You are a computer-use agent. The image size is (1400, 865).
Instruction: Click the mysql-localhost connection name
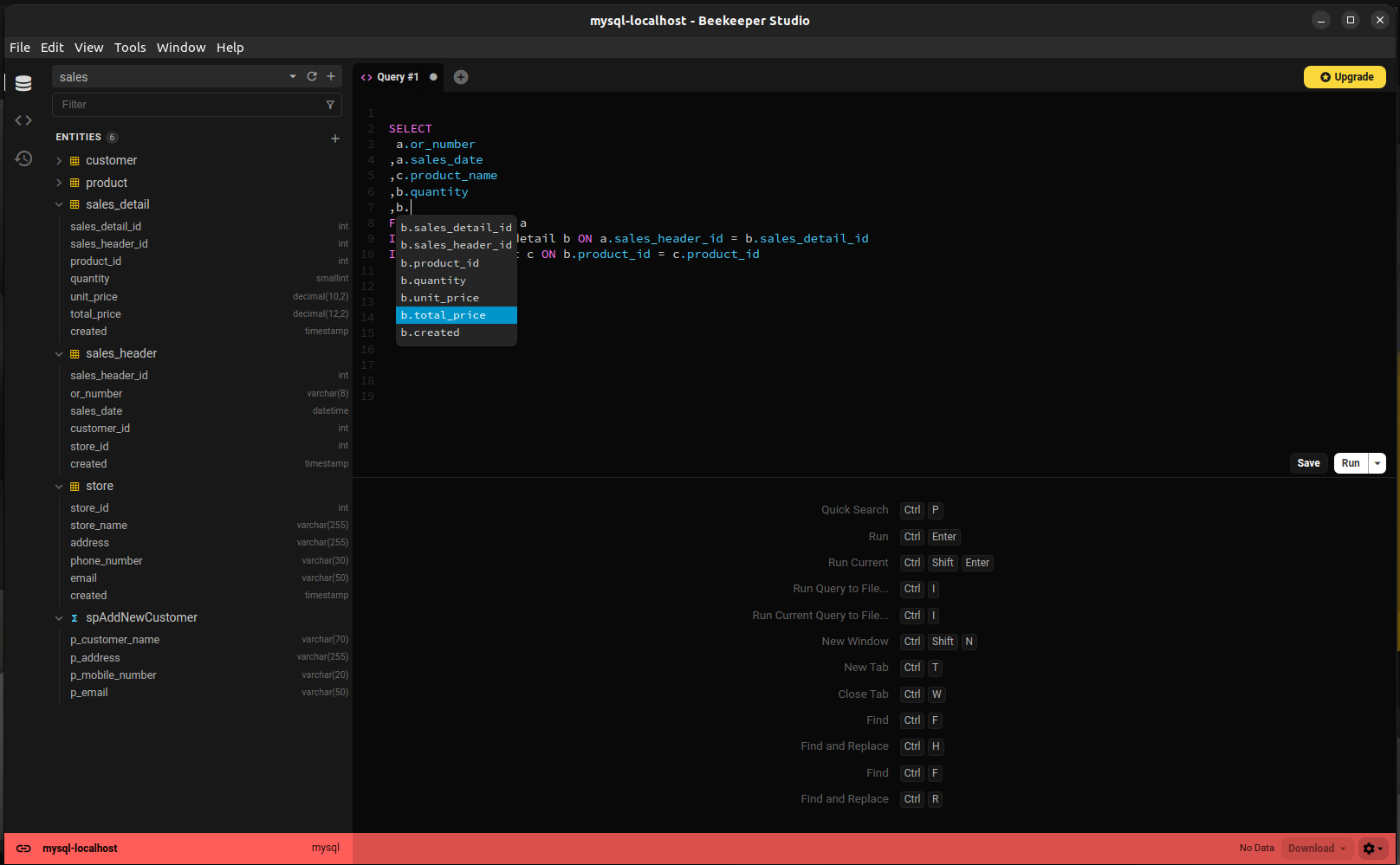[x=80, y=849]
